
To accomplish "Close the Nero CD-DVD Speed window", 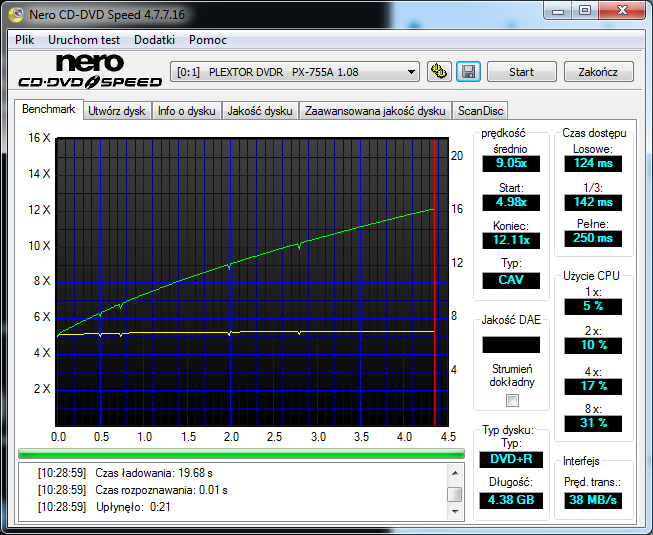I will (x=623, y=11).
